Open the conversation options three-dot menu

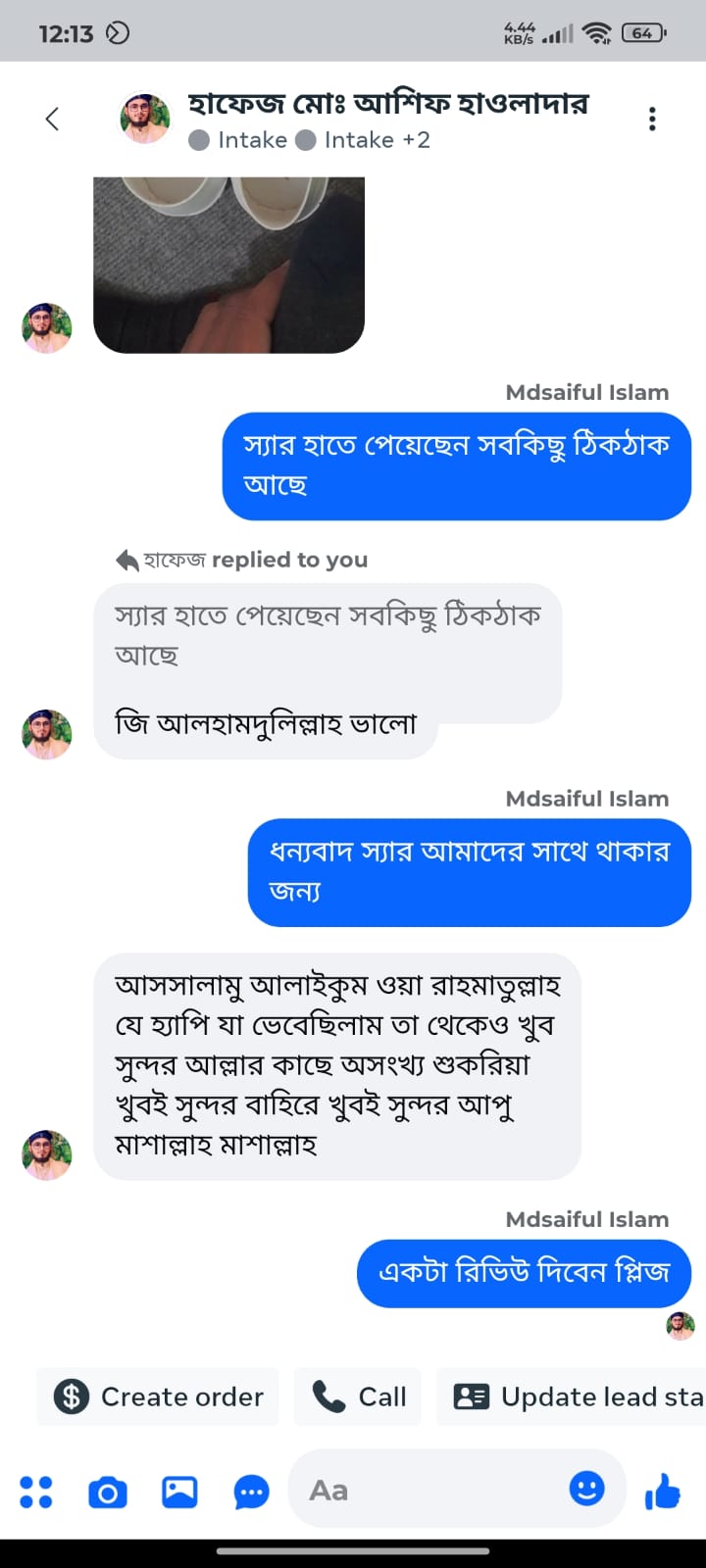tap(651, 118)
